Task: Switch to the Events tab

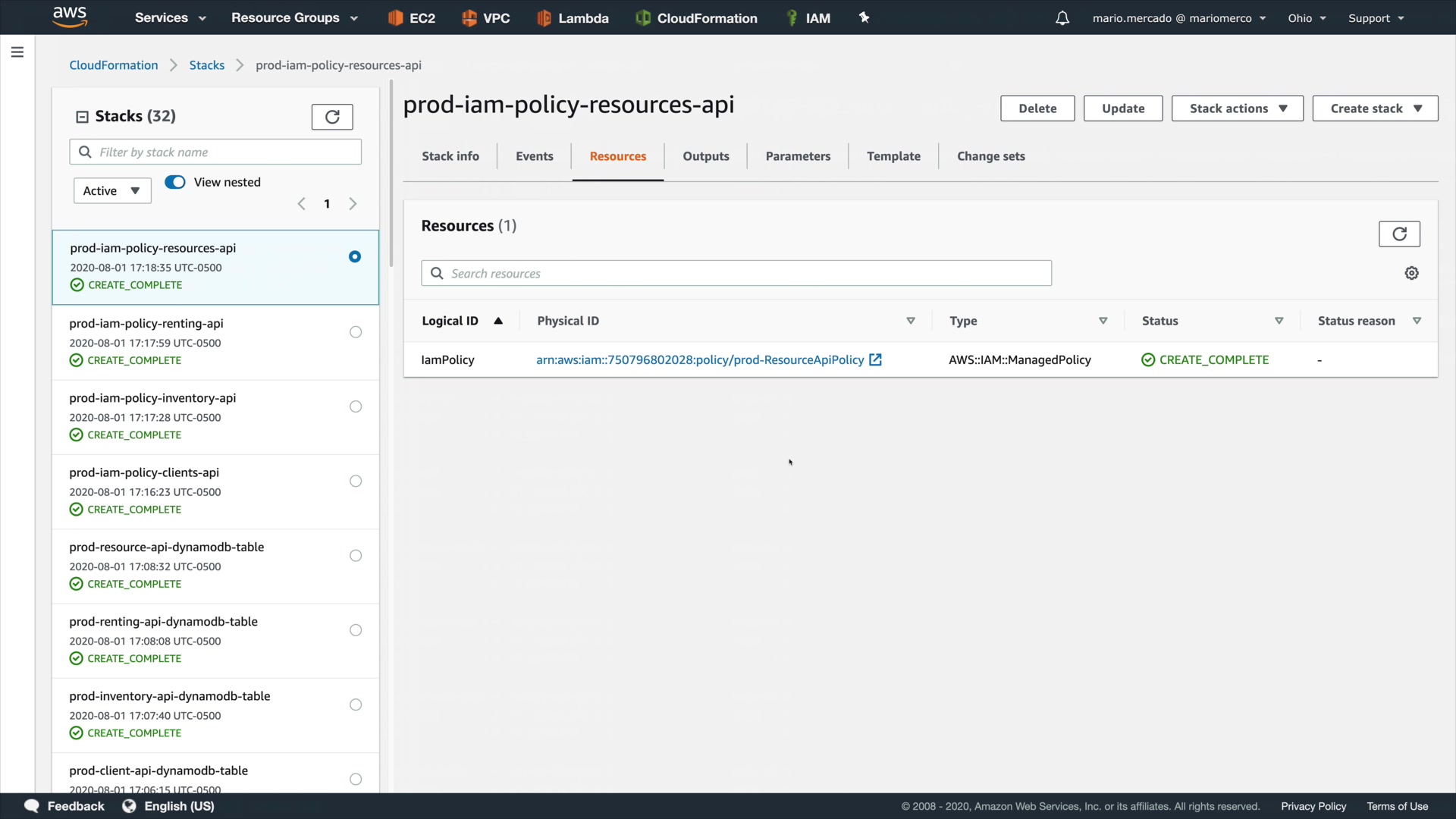Action: (x=534, y=156)
